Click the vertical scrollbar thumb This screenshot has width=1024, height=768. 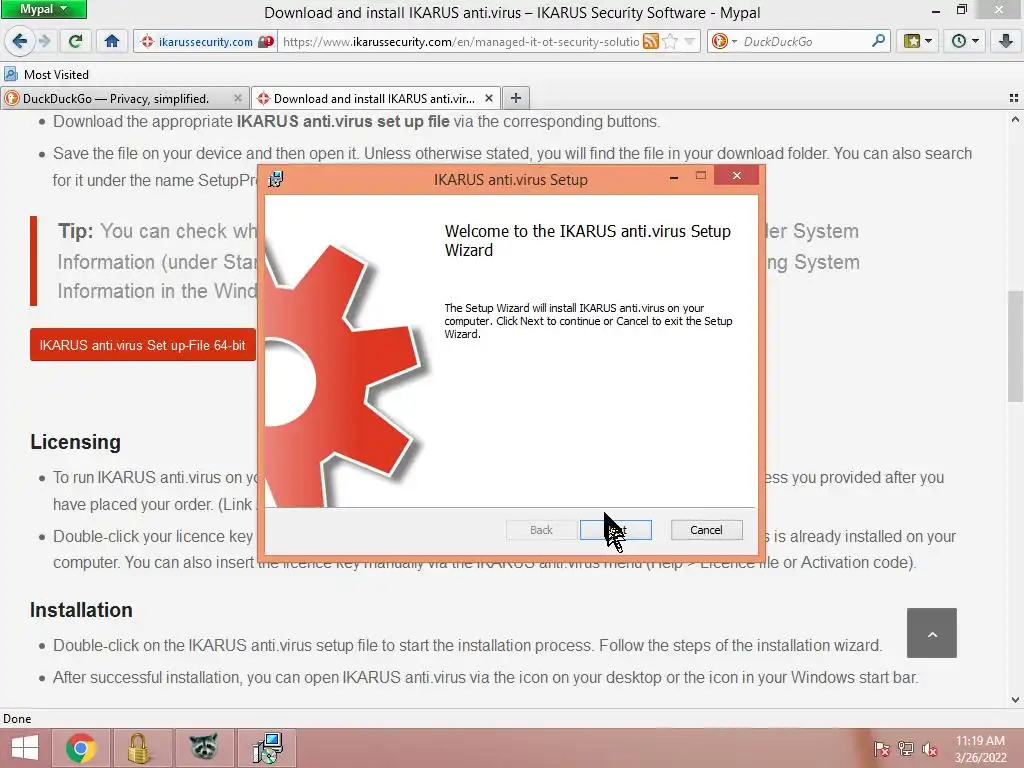coord(1015,346)
